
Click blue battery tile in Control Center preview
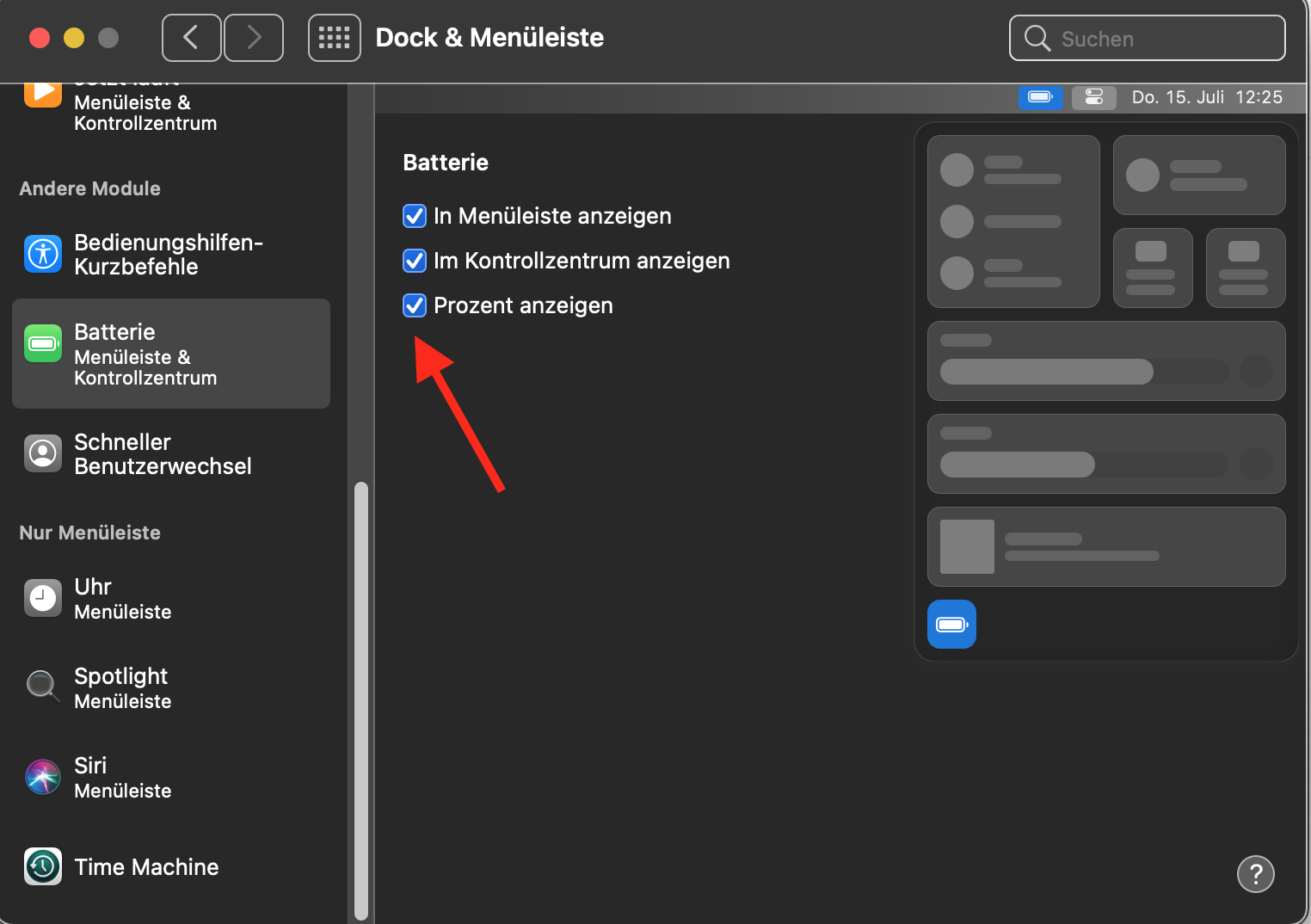[951, 624]
